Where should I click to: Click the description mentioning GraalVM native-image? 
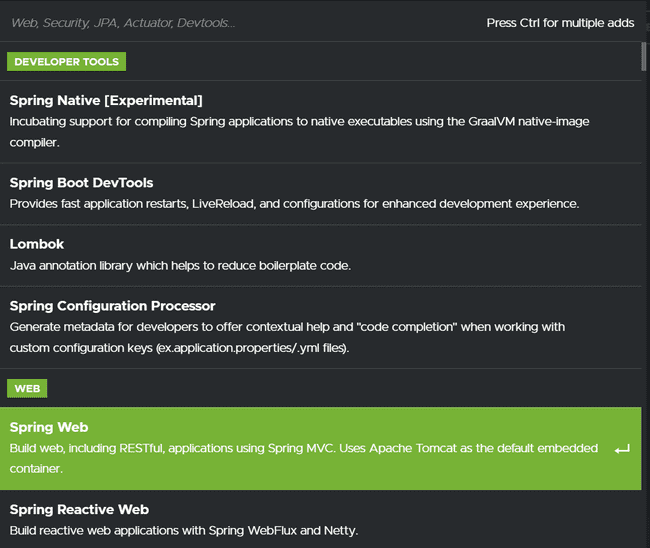click(x=299, y=132)
